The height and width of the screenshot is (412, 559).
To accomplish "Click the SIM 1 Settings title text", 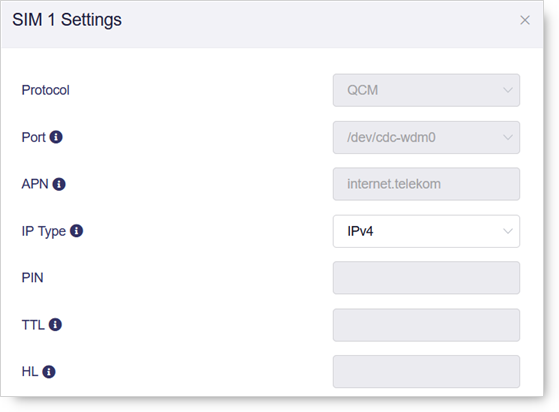I will point(67,20).
